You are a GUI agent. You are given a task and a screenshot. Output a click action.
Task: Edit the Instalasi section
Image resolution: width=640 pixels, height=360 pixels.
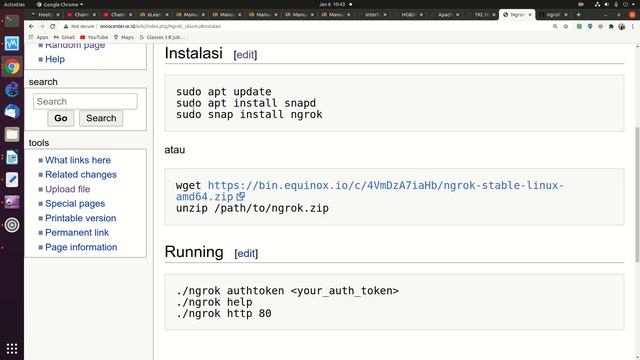tap(245, 55)
